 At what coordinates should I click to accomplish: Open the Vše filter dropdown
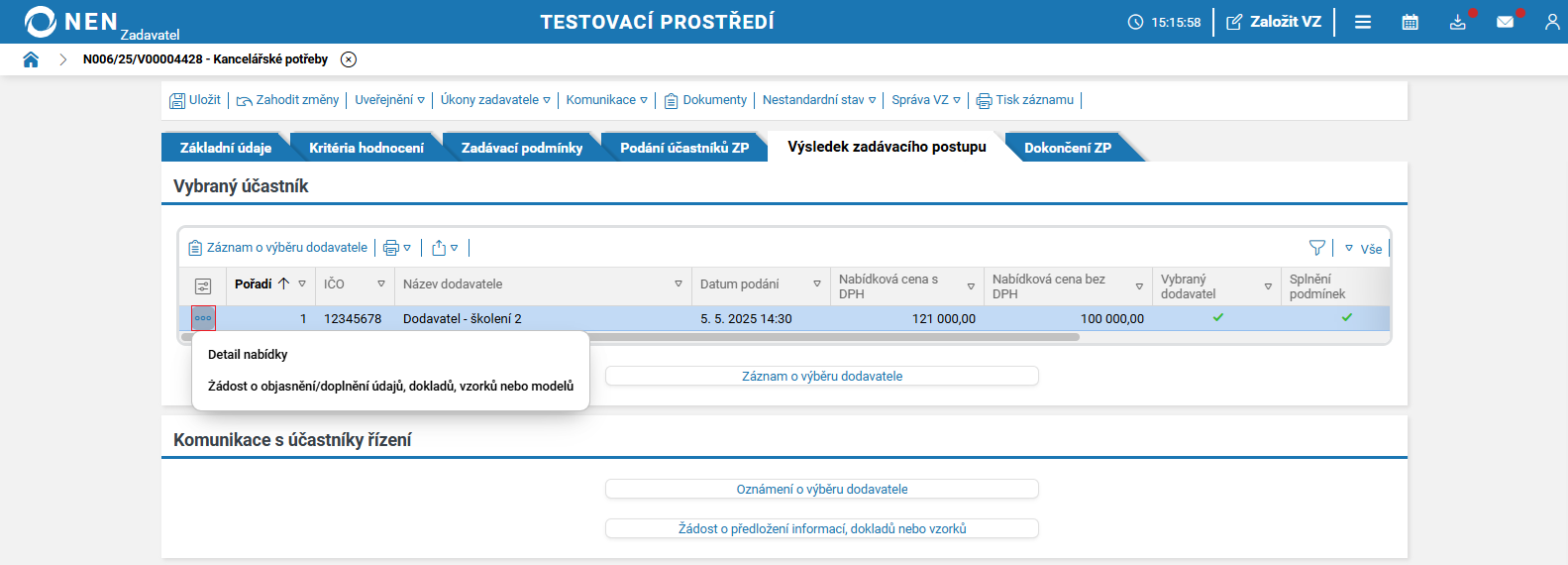pos(1363,249)
